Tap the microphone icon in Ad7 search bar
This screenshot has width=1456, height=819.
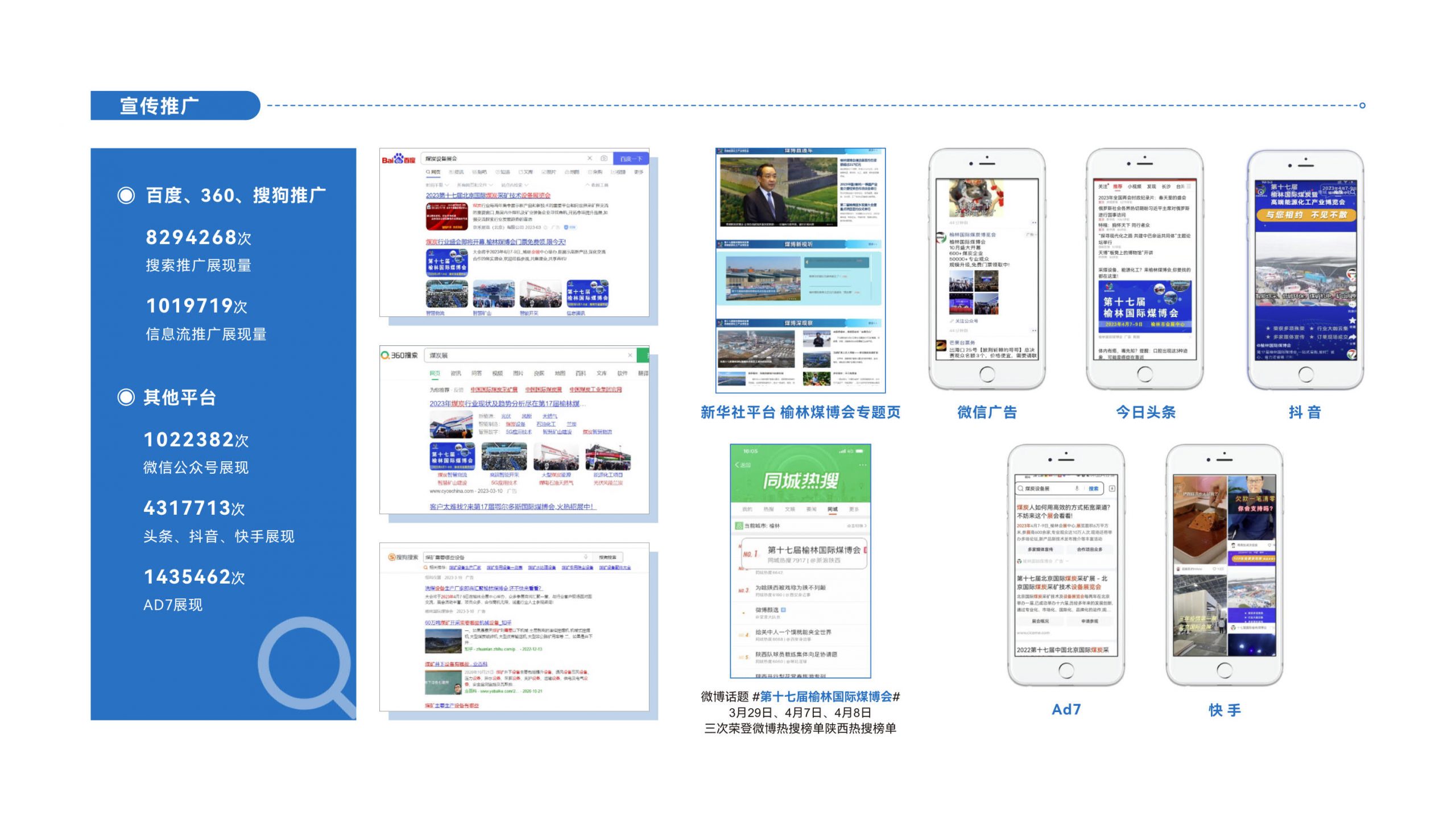[x=1077, y=489]
